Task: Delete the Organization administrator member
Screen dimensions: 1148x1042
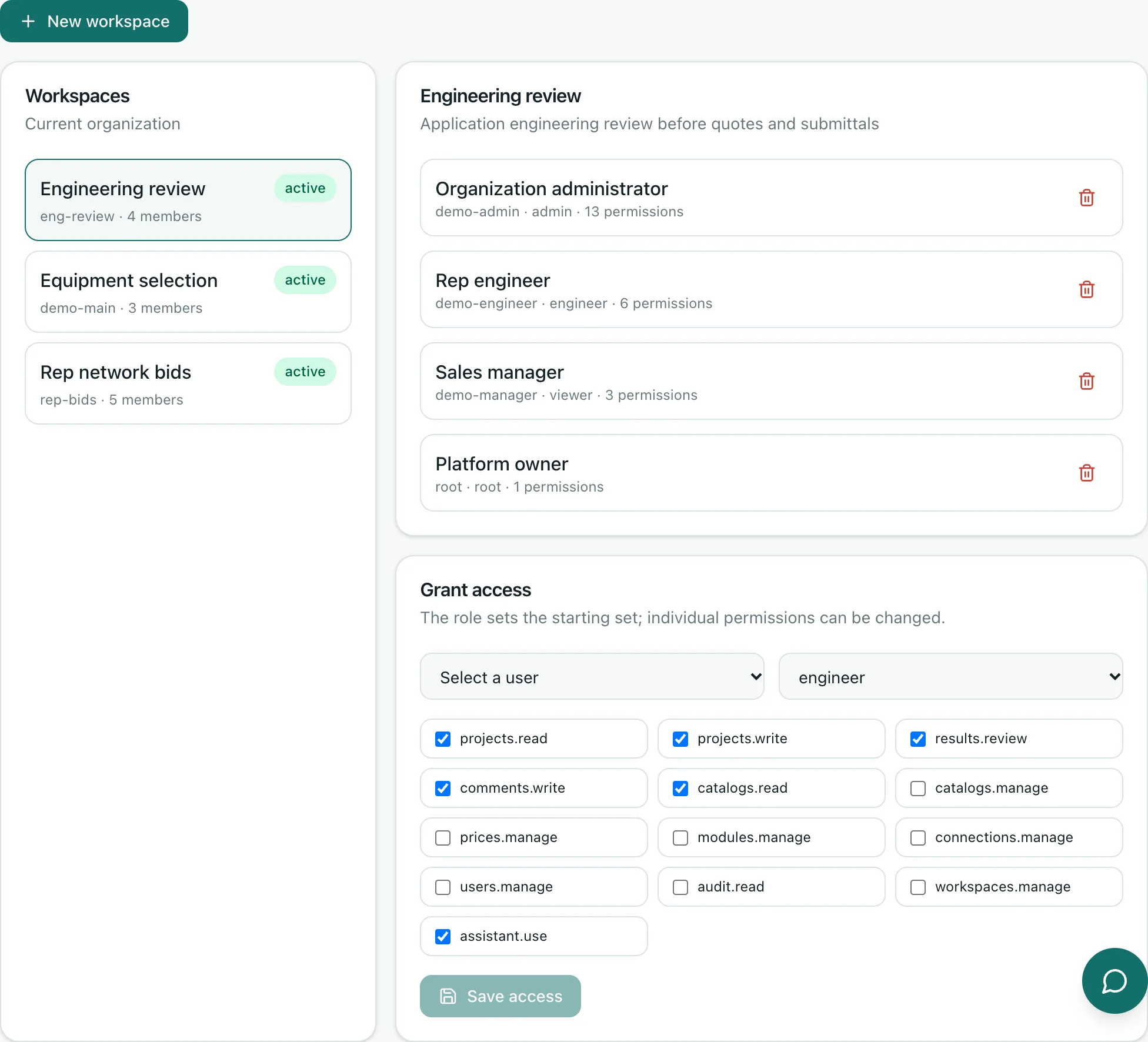Action: point(1086,198)
